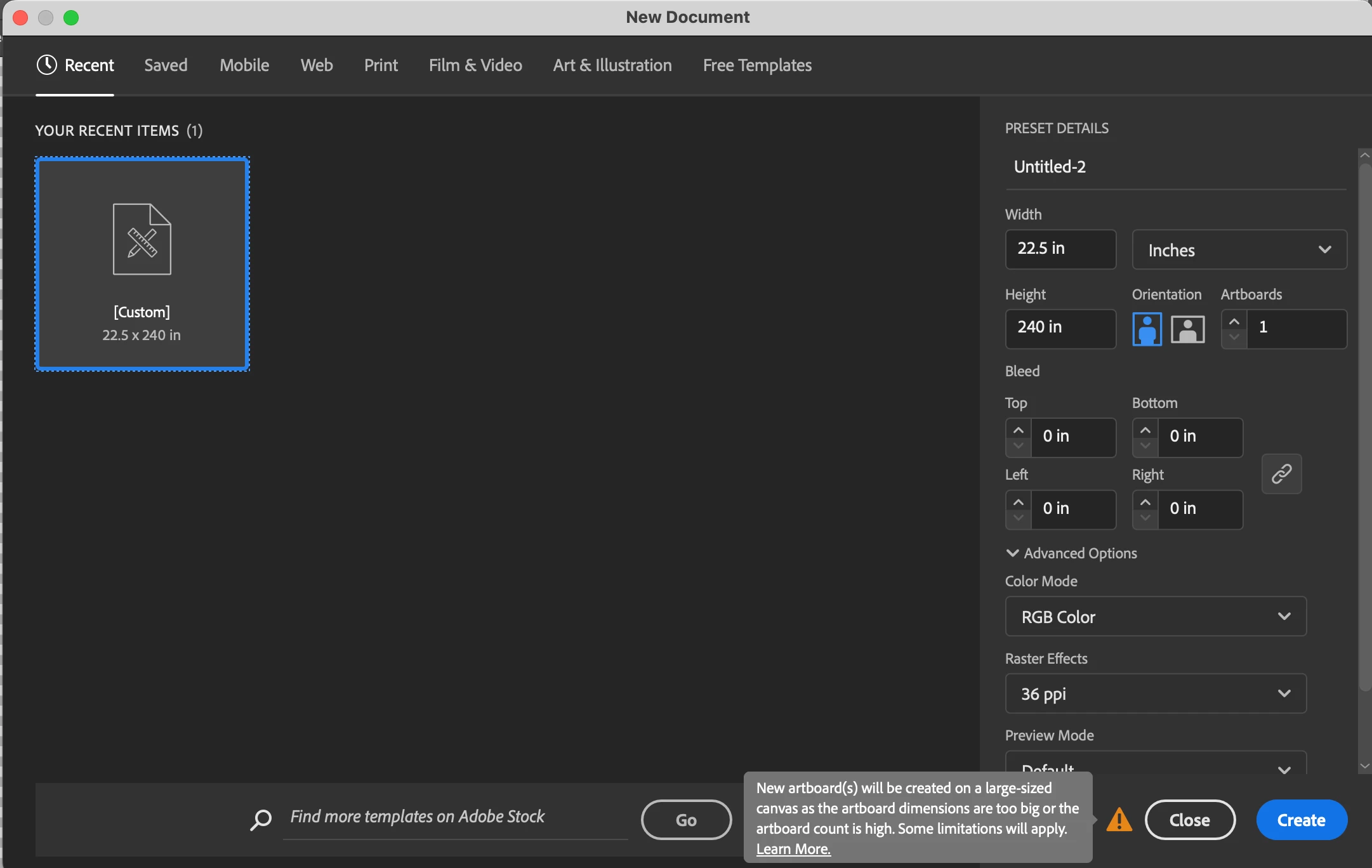Image resolution: width=1372 pixels, height=868 pixels.
Task: Open the Inches units dropdown
Action: pos(1239,249)
